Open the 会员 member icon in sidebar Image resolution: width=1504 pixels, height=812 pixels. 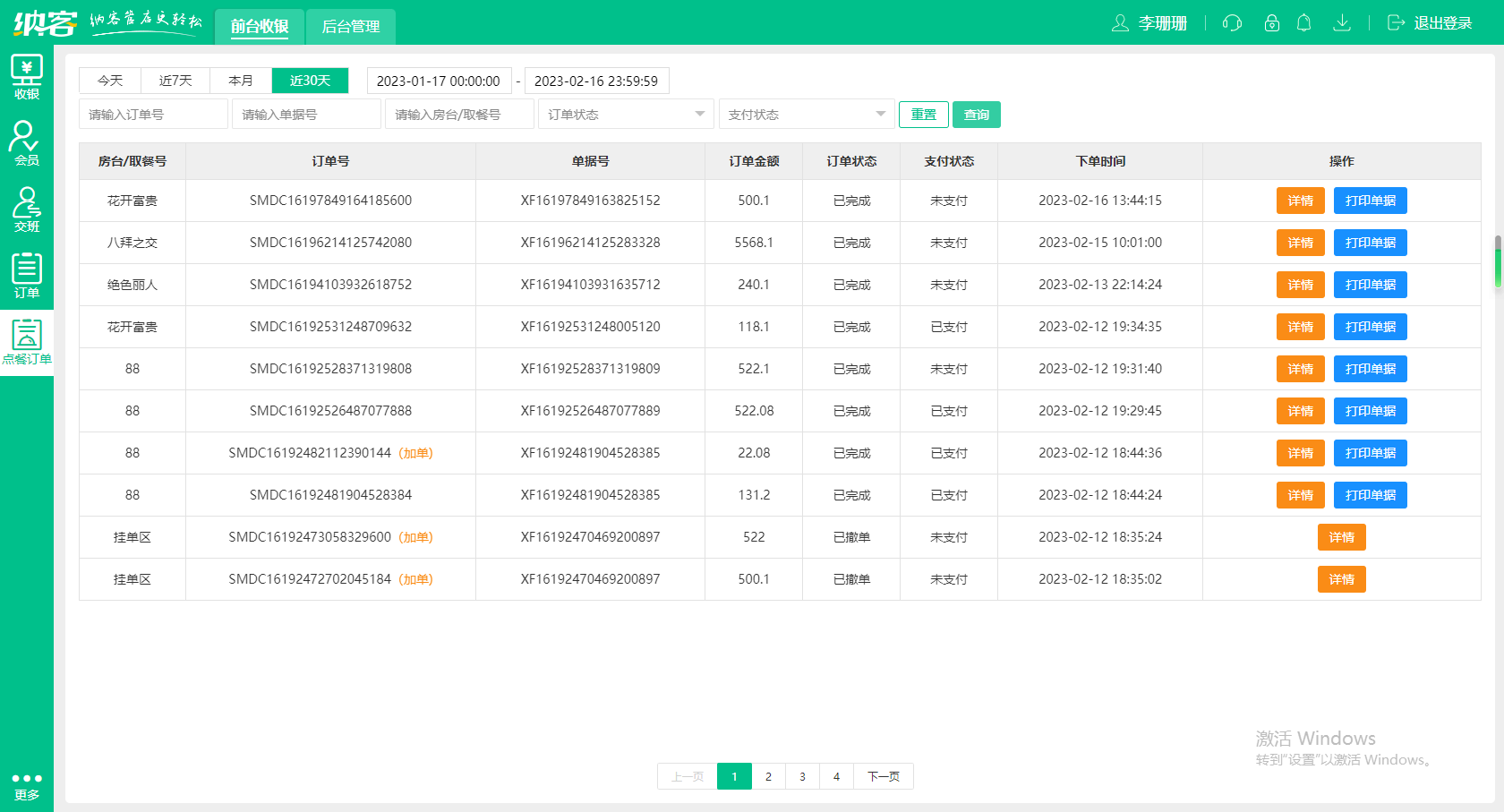click(x=27, y=143)
